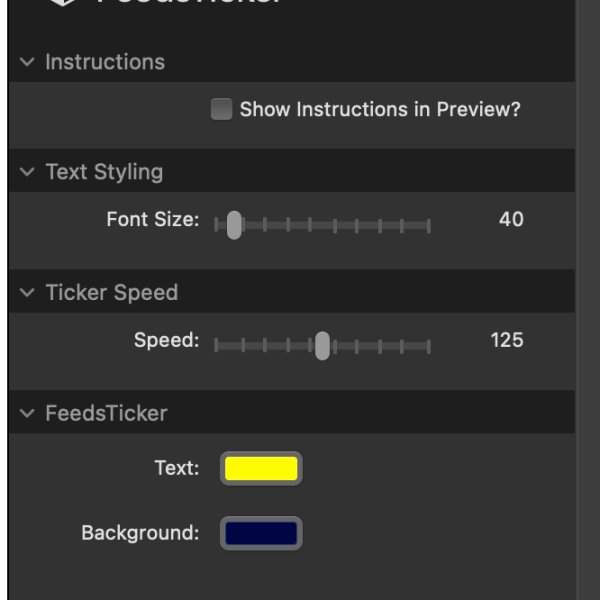The height and width of the screenshot is (600, 600).
Task: Click the Font Size slider handle
Action: coord(234,225)
